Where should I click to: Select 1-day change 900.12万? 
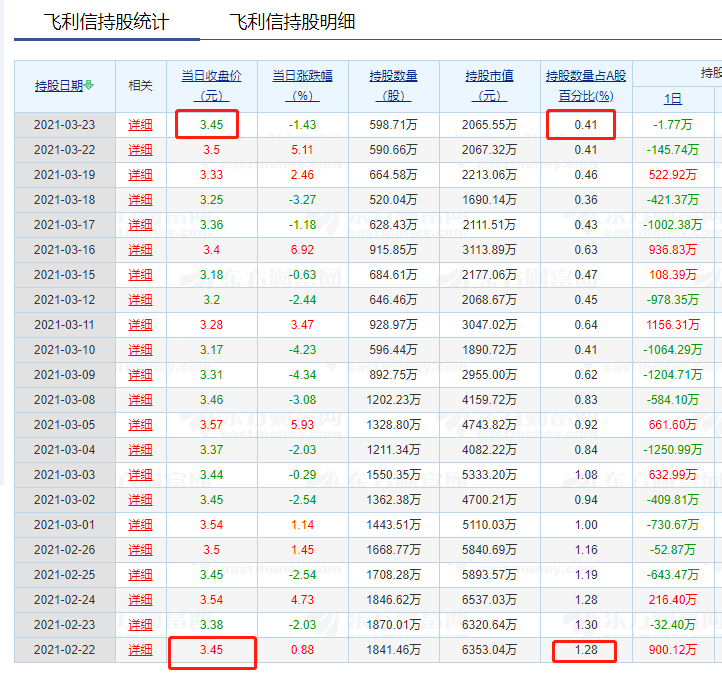pyautogui.click(x=673, y=650)
